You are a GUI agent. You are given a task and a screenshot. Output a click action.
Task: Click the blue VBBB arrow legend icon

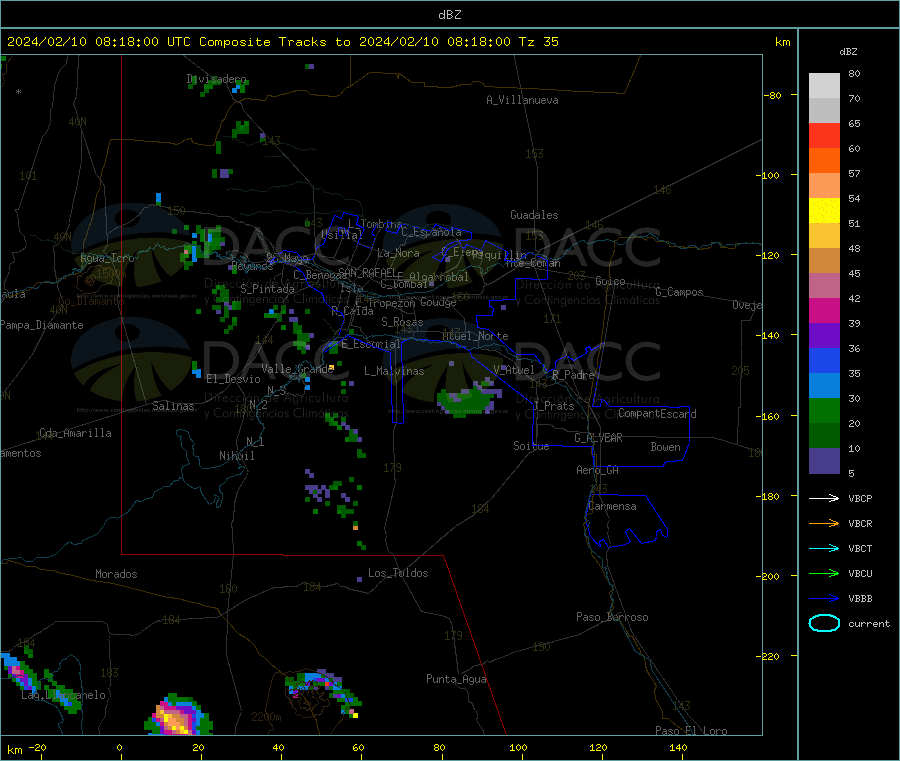pyautogui.click(x=824, y=598)
